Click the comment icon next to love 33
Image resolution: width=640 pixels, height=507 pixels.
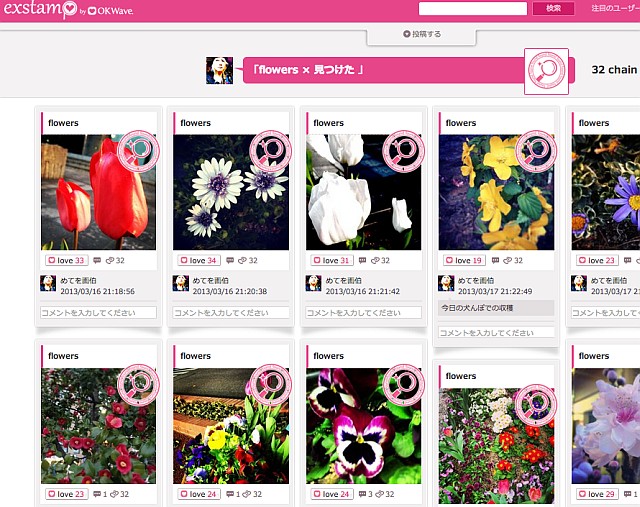pos(97,260)
